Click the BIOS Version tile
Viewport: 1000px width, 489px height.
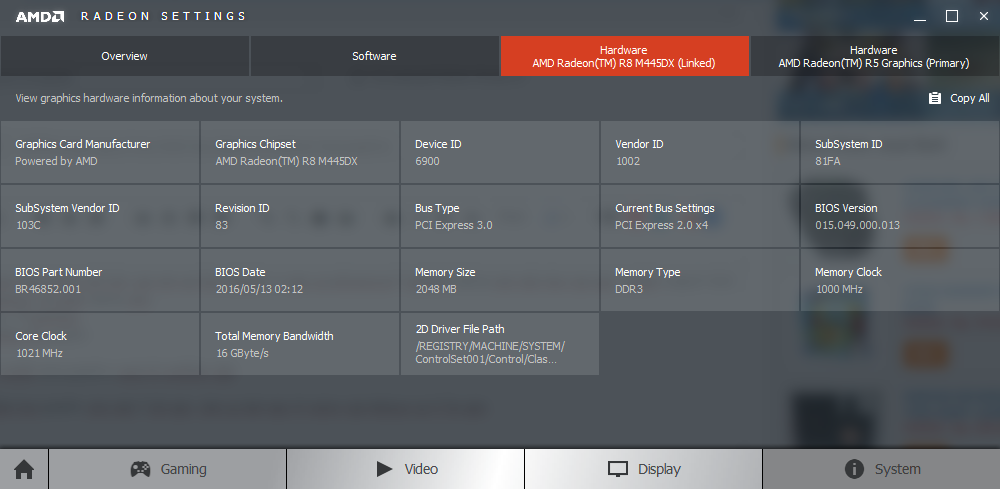(x=900, y=216)
